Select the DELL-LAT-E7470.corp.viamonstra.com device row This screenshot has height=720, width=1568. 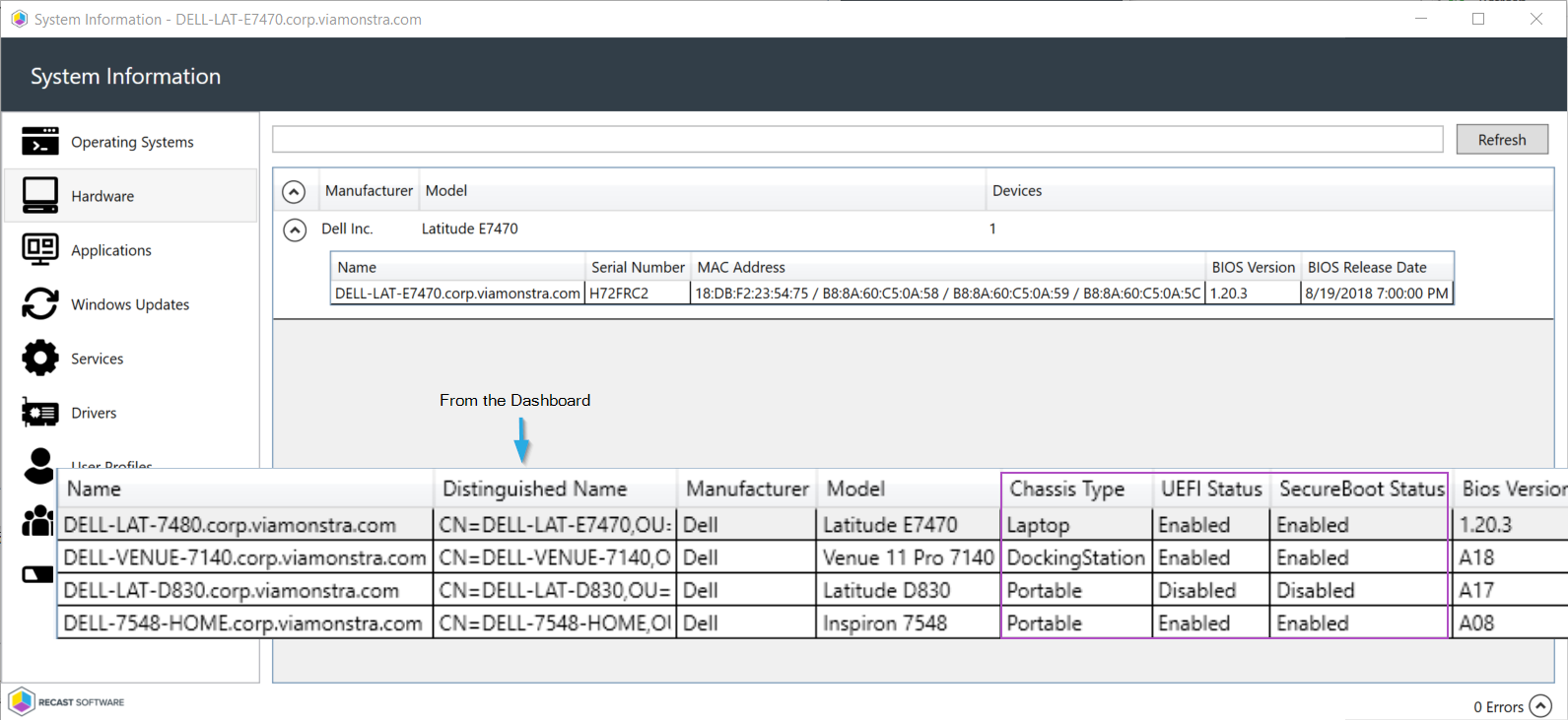point(457,294)
